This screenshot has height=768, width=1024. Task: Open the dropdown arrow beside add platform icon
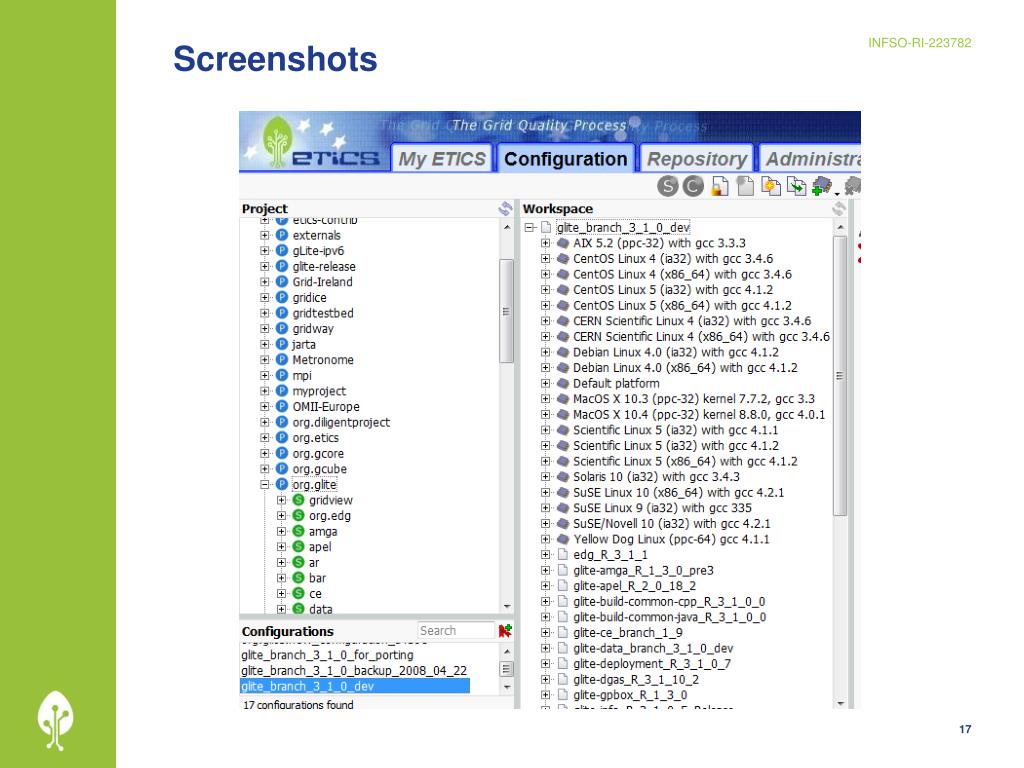click(x=837, y=194)
